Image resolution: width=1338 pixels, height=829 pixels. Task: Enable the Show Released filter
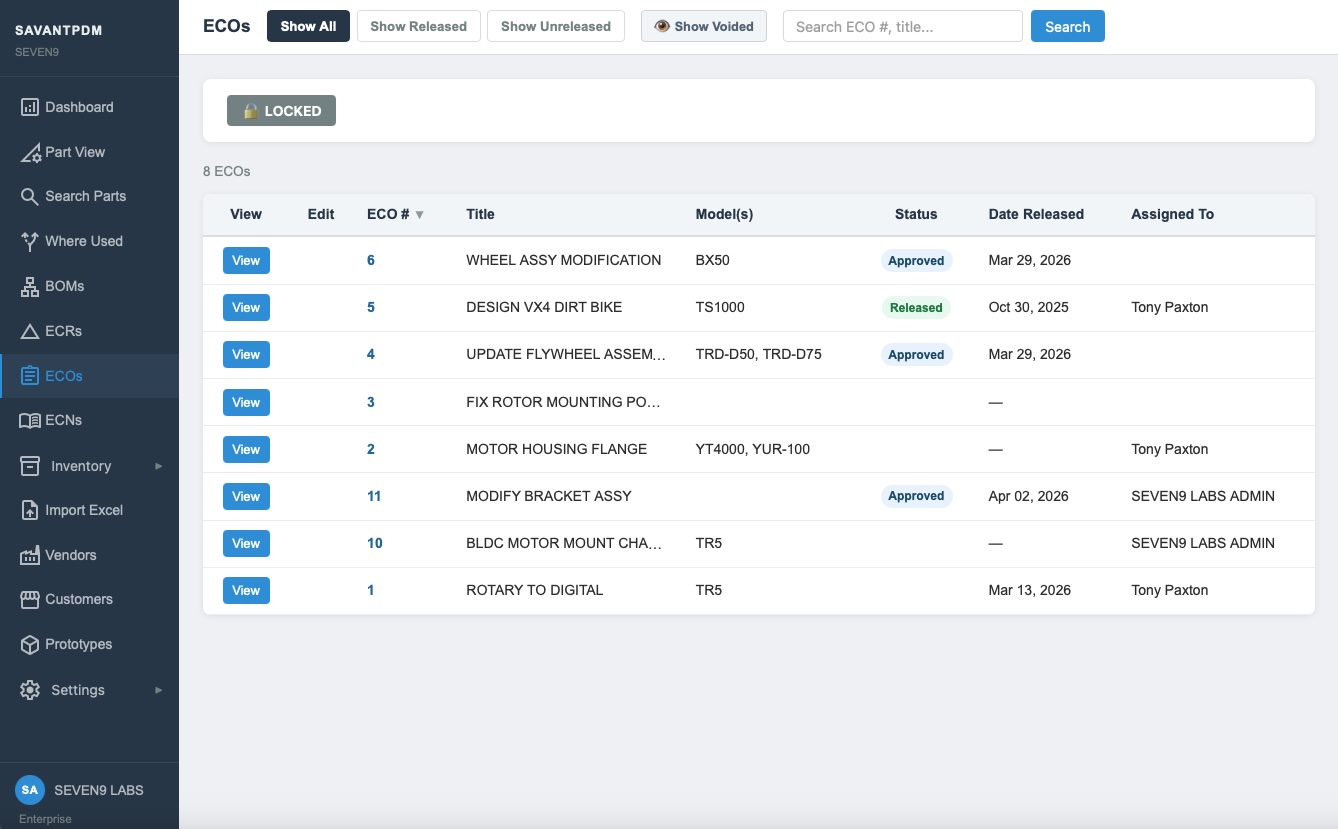tap(418, 26)
